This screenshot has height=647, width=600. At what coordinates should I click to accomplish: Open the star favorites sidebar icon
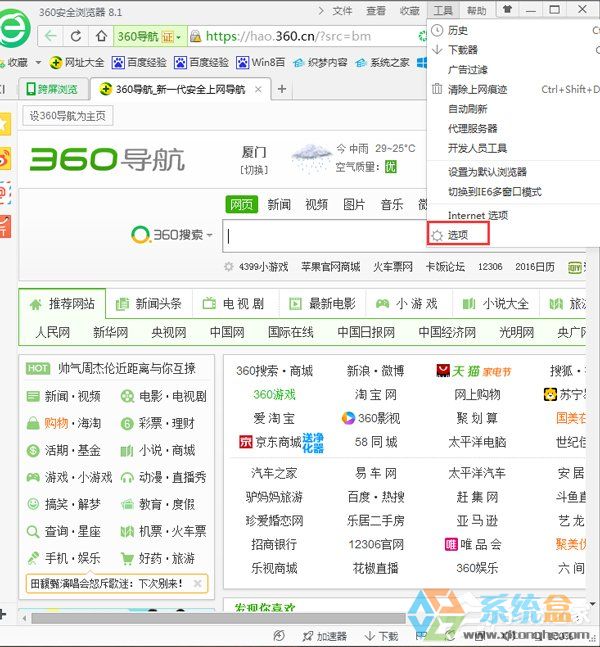5,124
